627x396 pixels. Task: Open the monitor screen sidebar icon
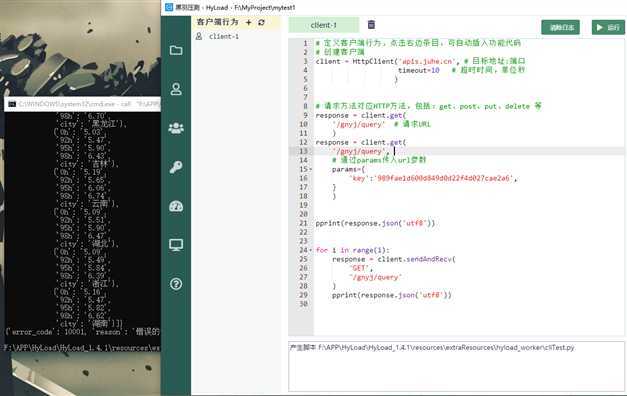(x=176, y=245)
